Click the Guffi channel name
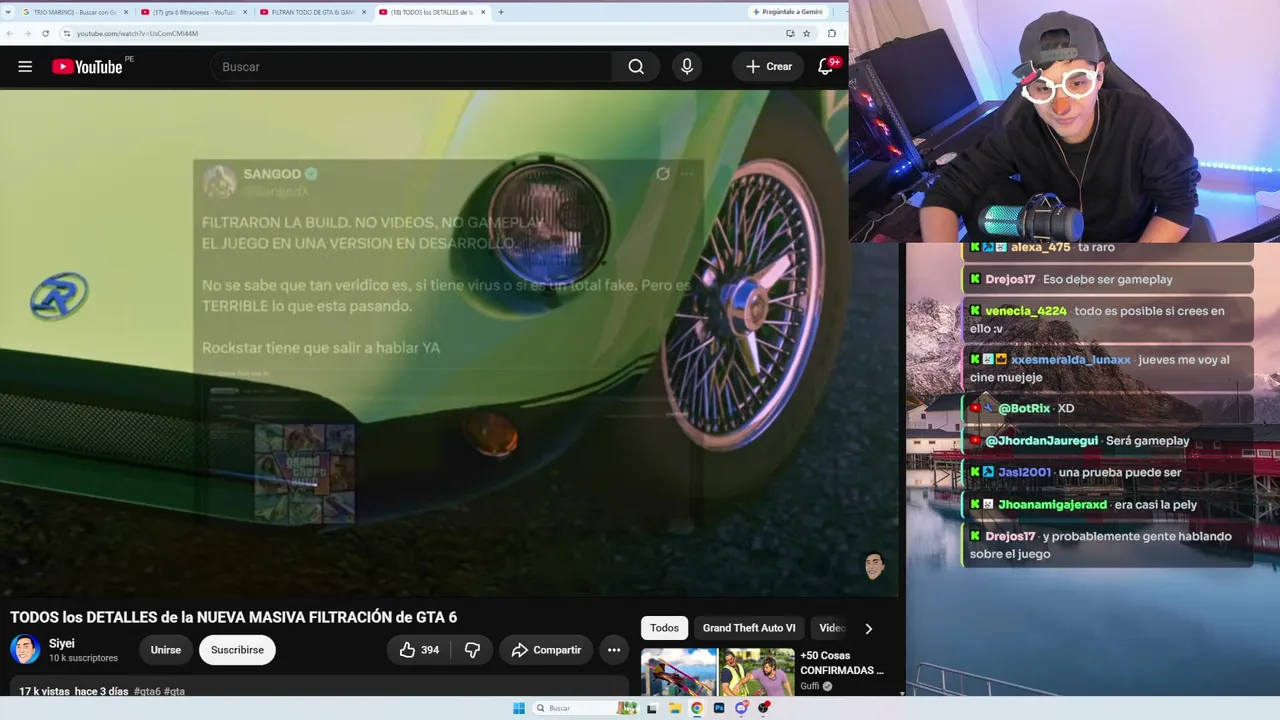The height and width of the screenshot is (720, 1280). point(810,686)
